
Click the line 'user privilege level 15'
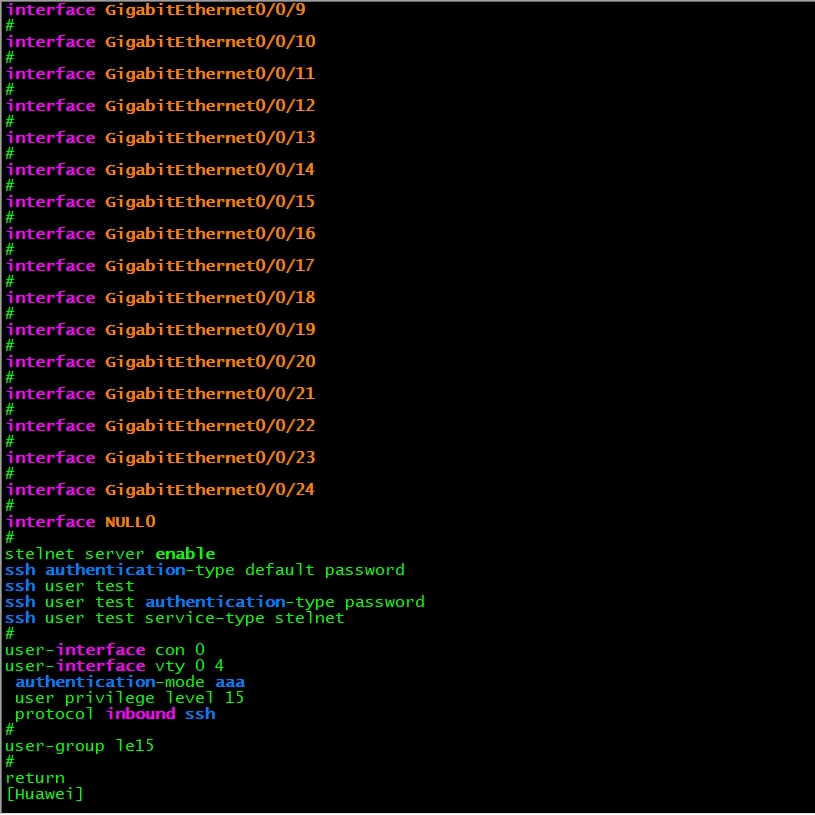[129, 698]
